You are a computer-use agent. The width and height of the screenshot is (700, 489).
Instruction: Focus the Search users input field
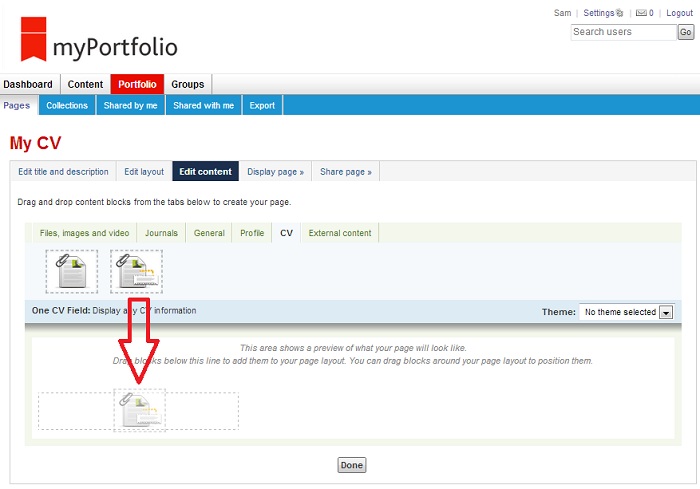point(622,32)
